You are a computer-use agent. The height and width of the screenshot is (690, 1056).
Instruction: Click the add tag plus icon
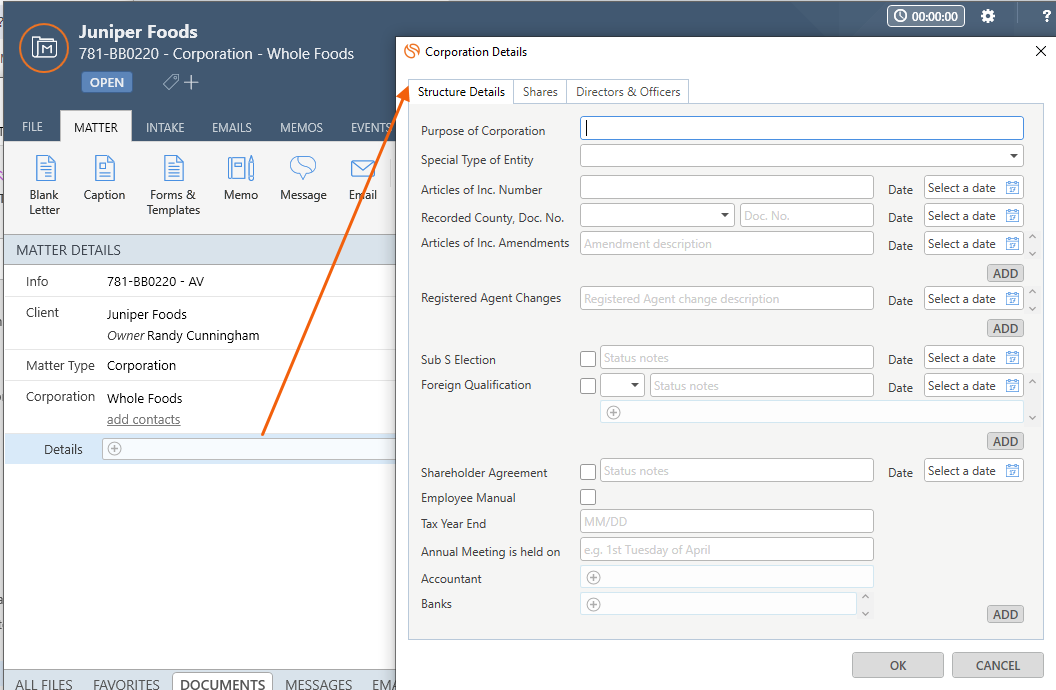coord(191,82)
